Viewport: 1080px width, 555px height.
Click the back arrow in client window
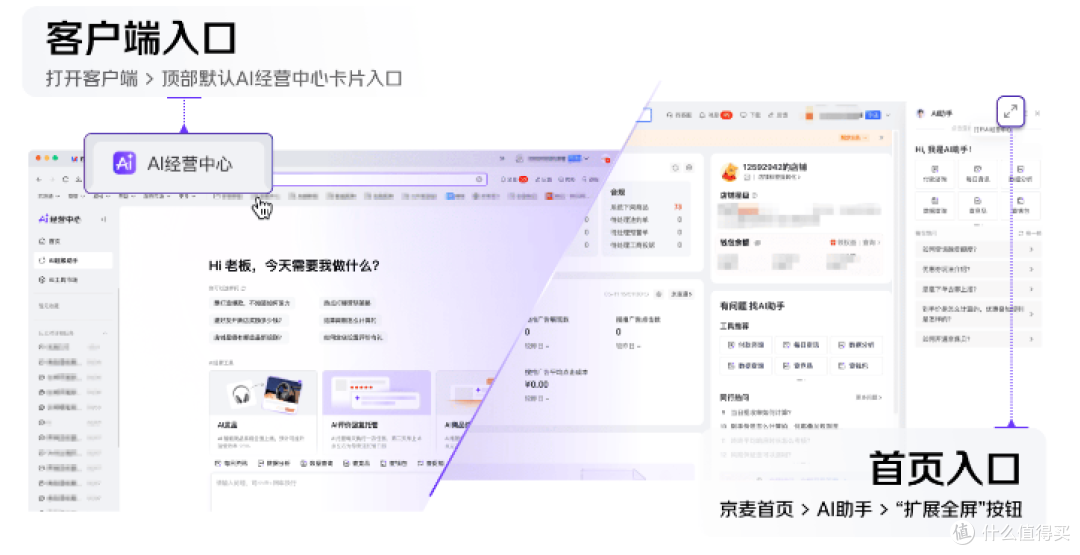(x=39, y=179)
